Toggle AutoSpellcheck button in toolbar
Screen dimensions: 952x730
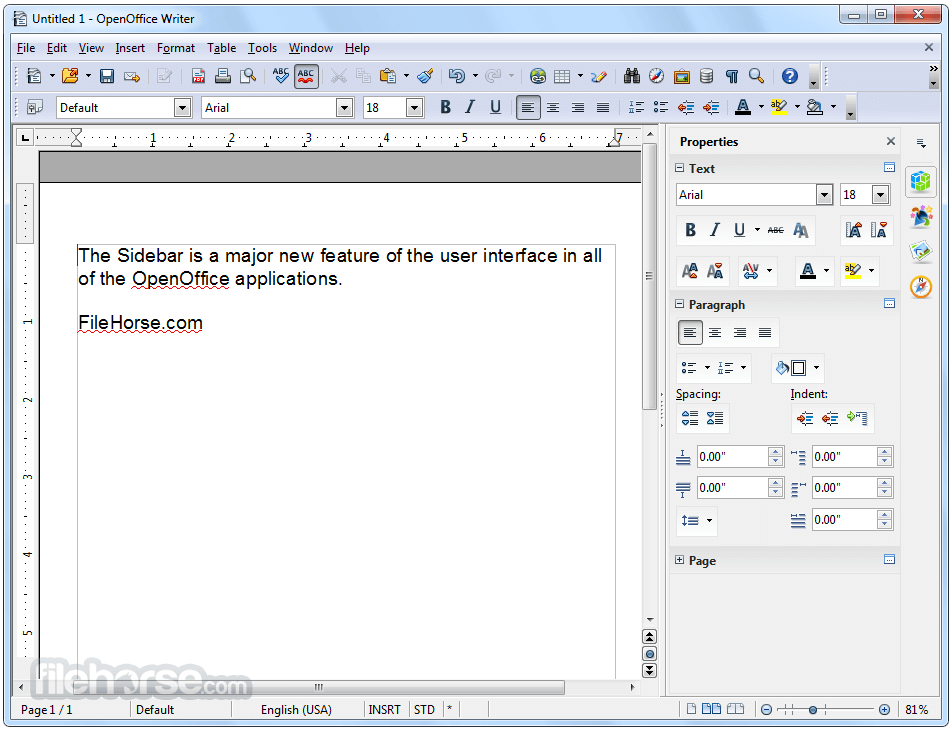coord(306,76)
